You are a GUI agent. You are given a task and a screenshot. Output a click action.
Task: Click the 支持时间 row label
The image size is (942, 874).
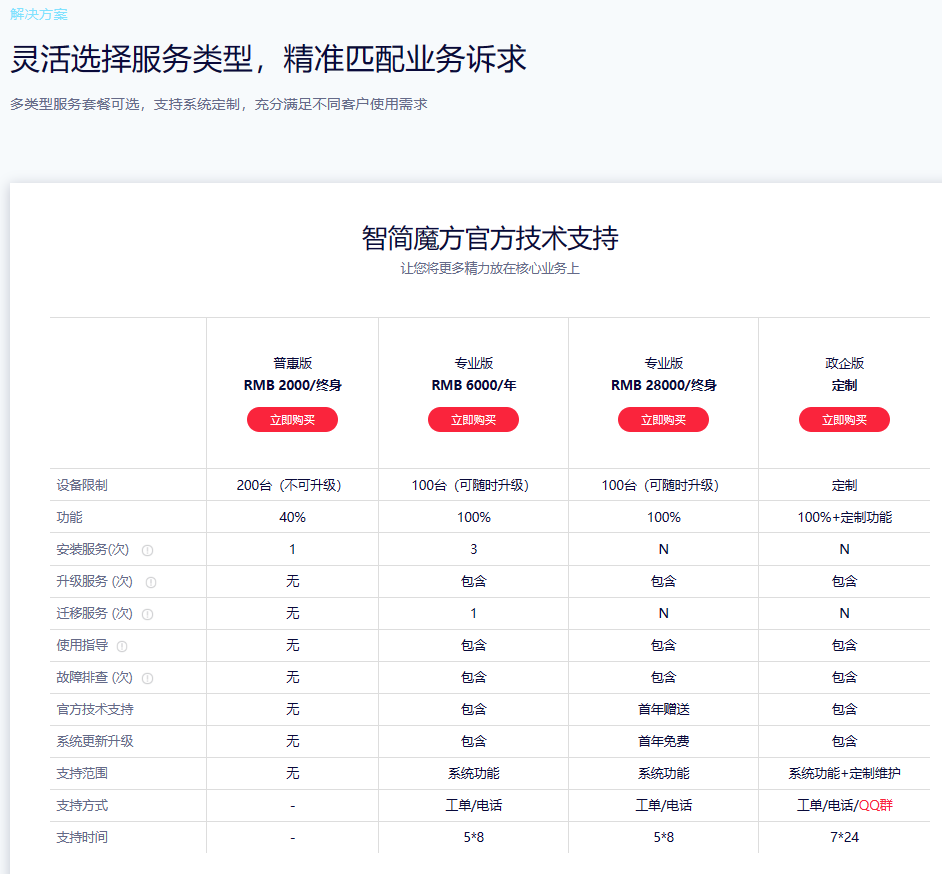click(x=82, y=837)
